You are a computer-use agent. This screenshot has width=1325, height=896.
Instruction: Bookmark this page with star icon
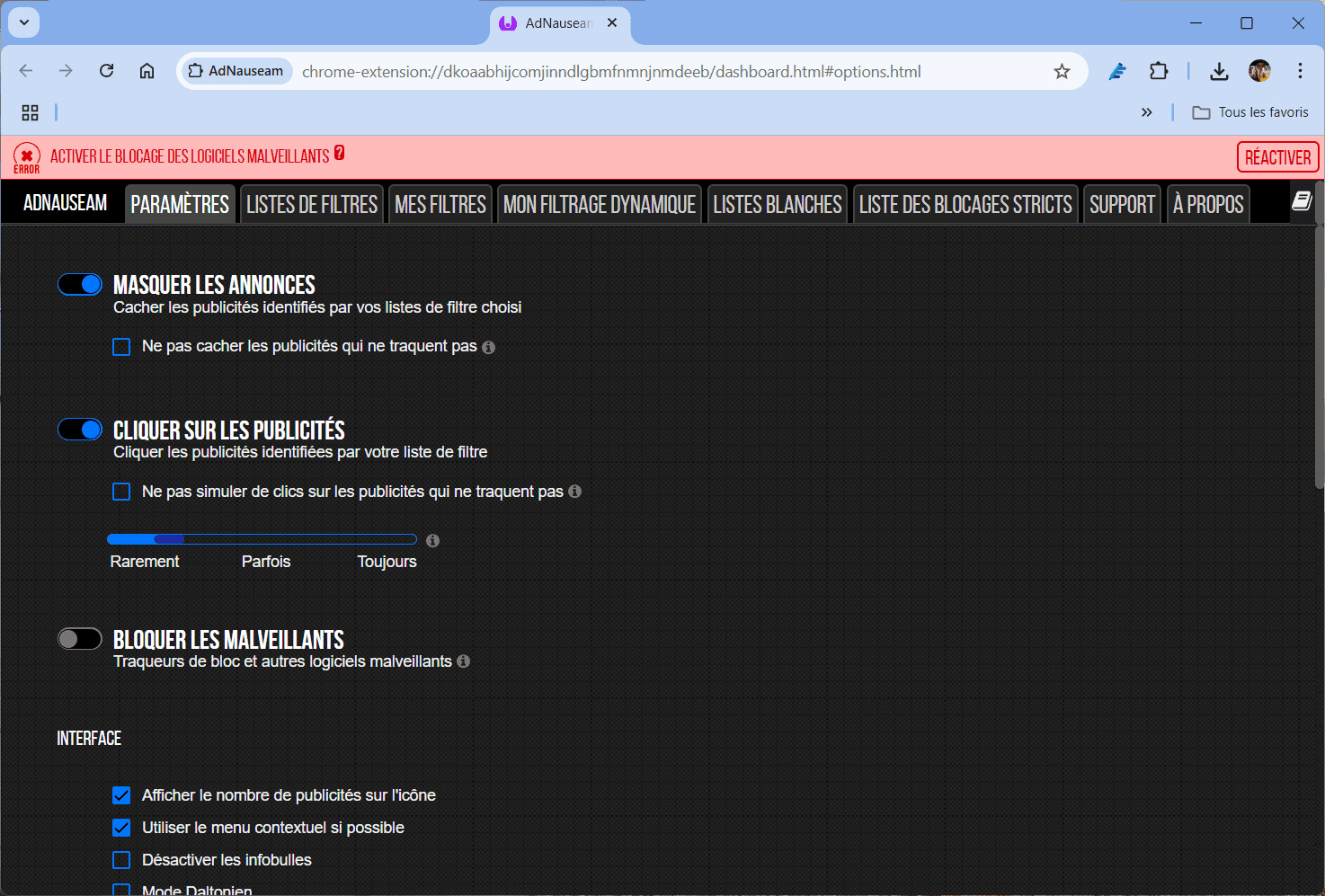coord(1062,71)
